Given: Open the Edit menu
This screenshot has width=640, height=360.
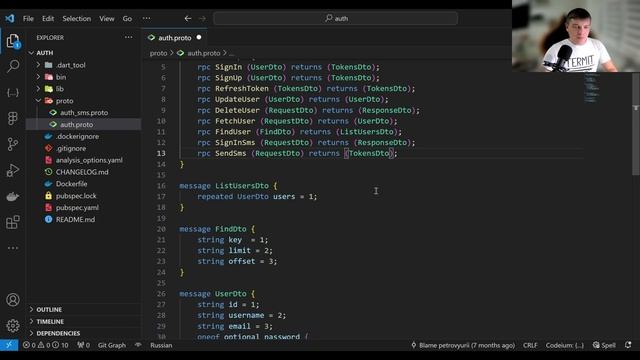Looking at the screenshot, I should pos(48,18).
